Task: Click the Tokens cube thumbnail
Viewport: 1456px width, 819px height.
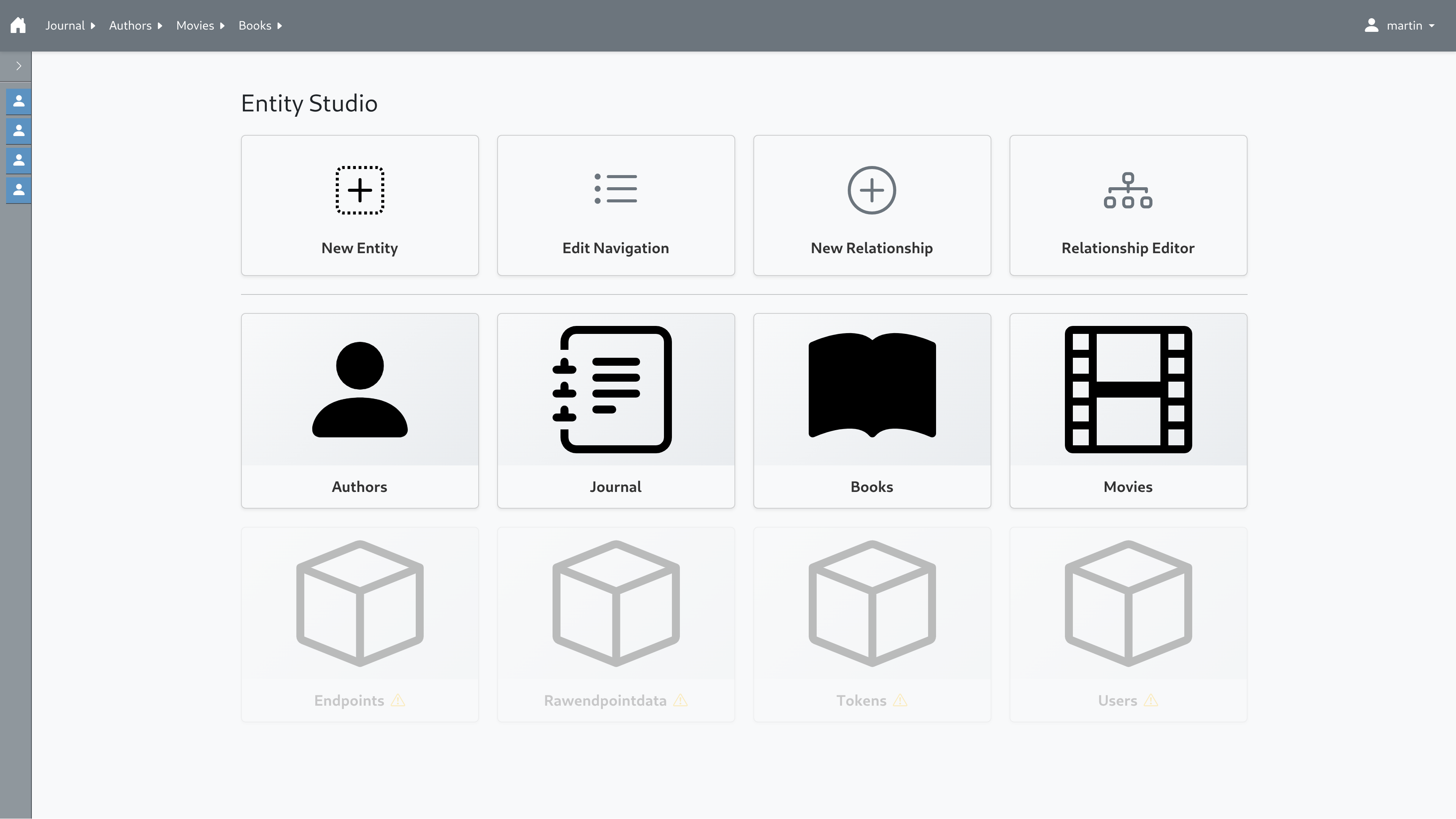Action: 872,604
